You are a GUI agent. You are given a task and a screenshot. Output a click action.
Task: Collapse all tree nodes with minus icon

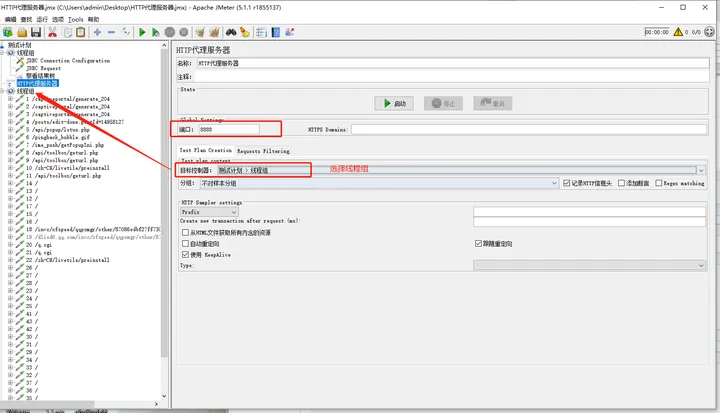coord(111,32)
